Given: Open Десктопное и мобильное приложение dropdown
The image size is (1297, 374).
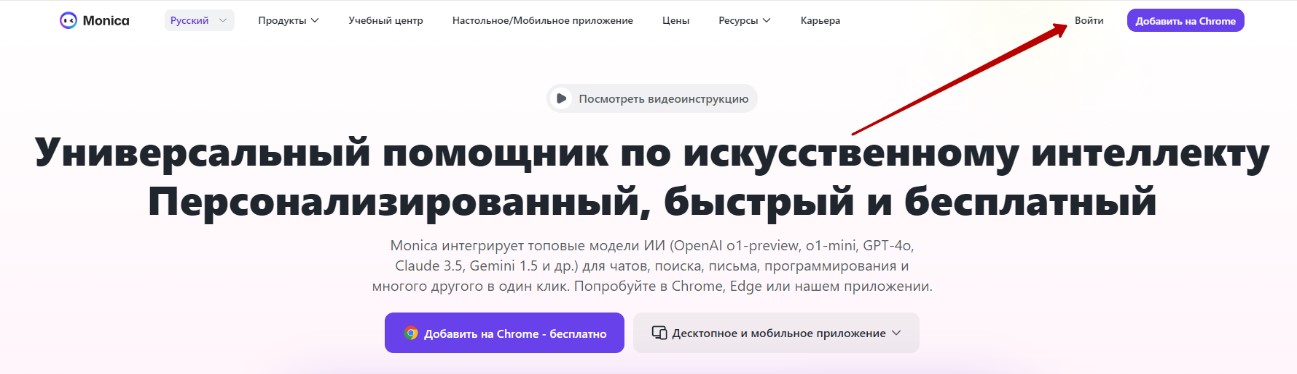Looking at the screenshot, I should coord(776,333).
